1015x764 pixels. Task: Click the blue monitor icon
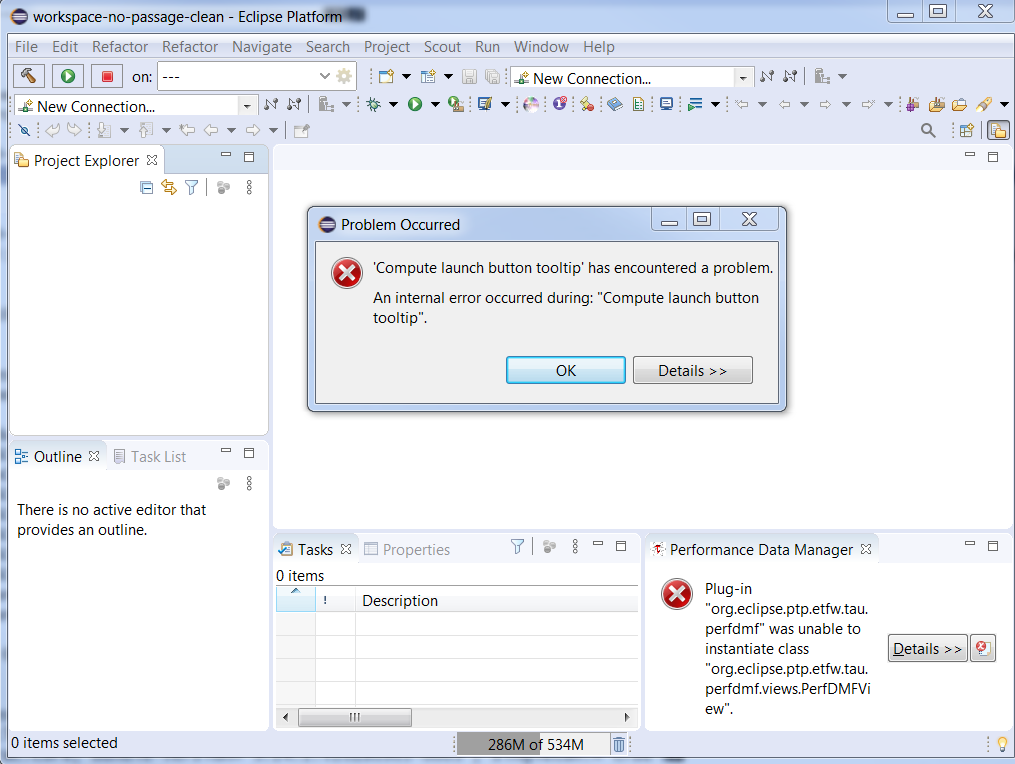pos(666,104)
